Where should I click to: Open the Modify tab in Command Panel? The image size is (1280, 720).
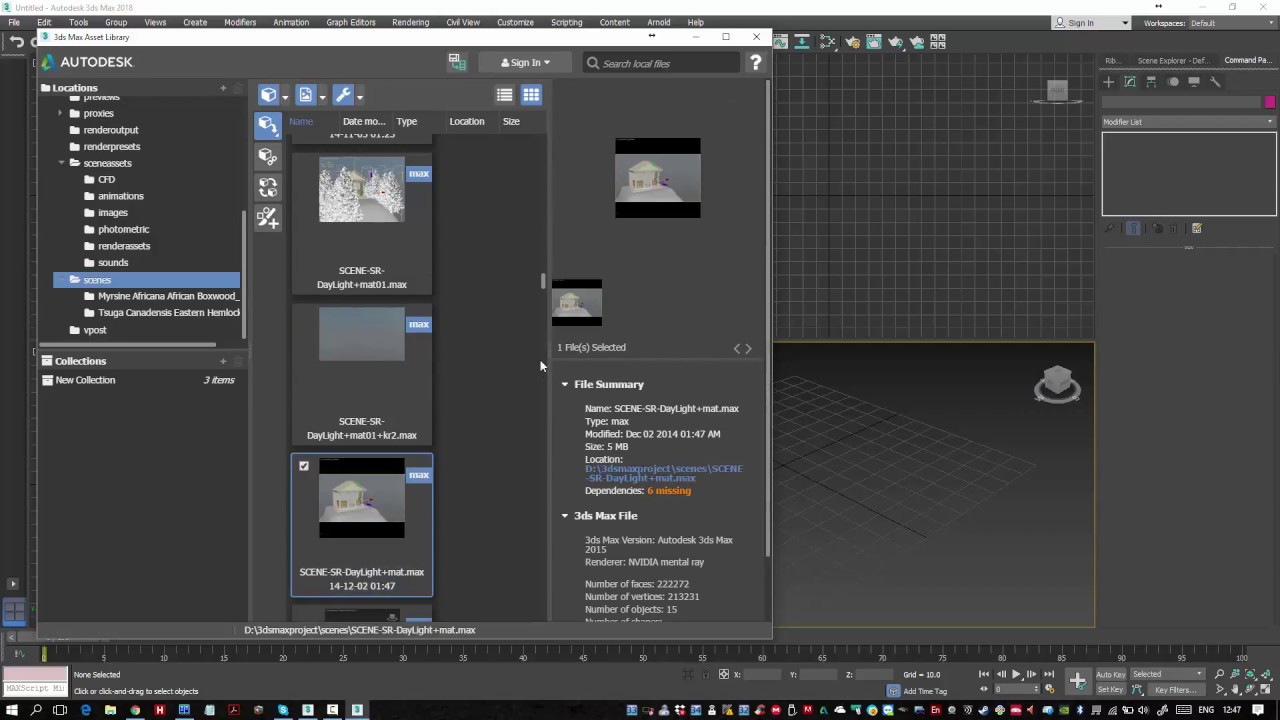coord(1130,82)
